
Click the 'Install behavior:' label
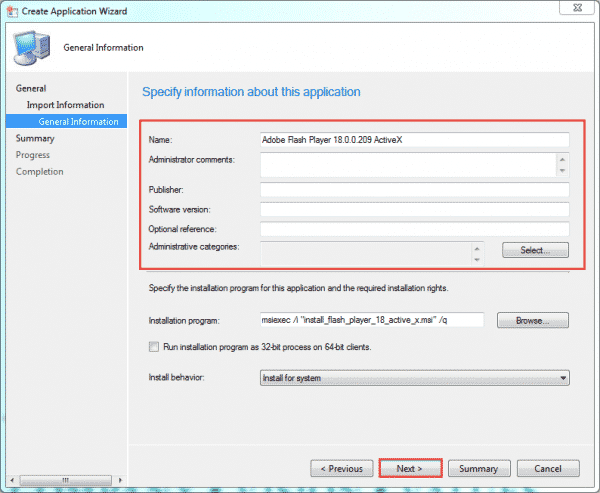[x=176, y=377]
